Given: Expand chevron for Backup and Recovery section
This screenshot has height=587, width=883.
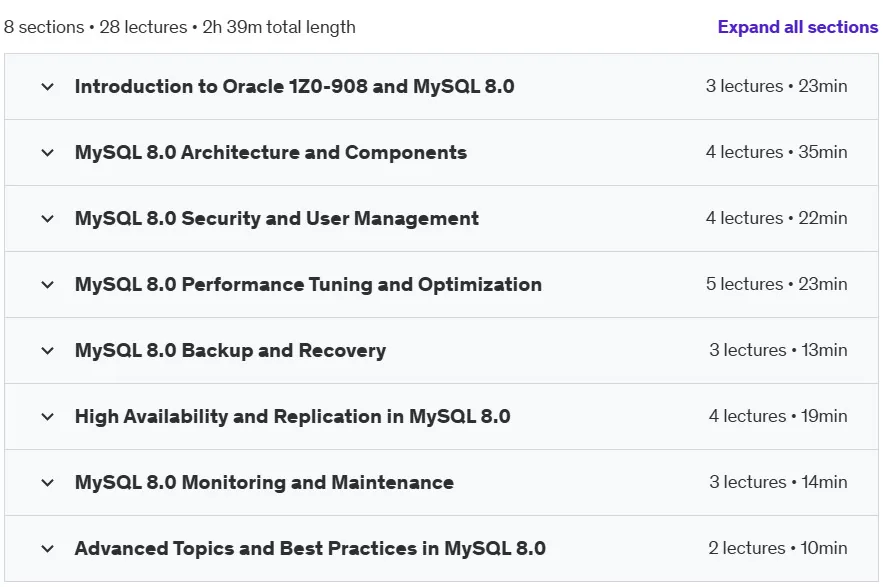Looking at the screenshot, I should (48, 350).
